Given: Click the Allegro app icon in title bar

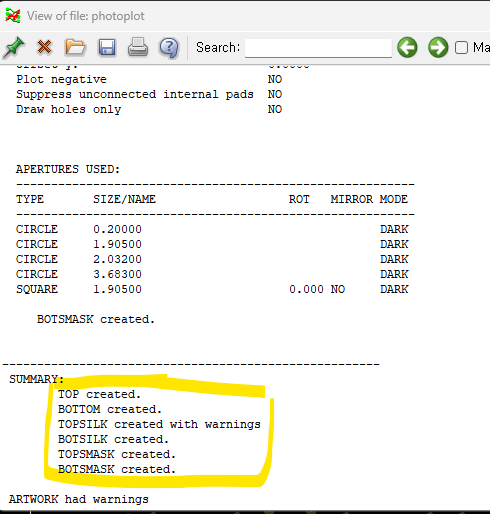Looking at the screenshot, I should pyautogui.click(x=13, y=16).
